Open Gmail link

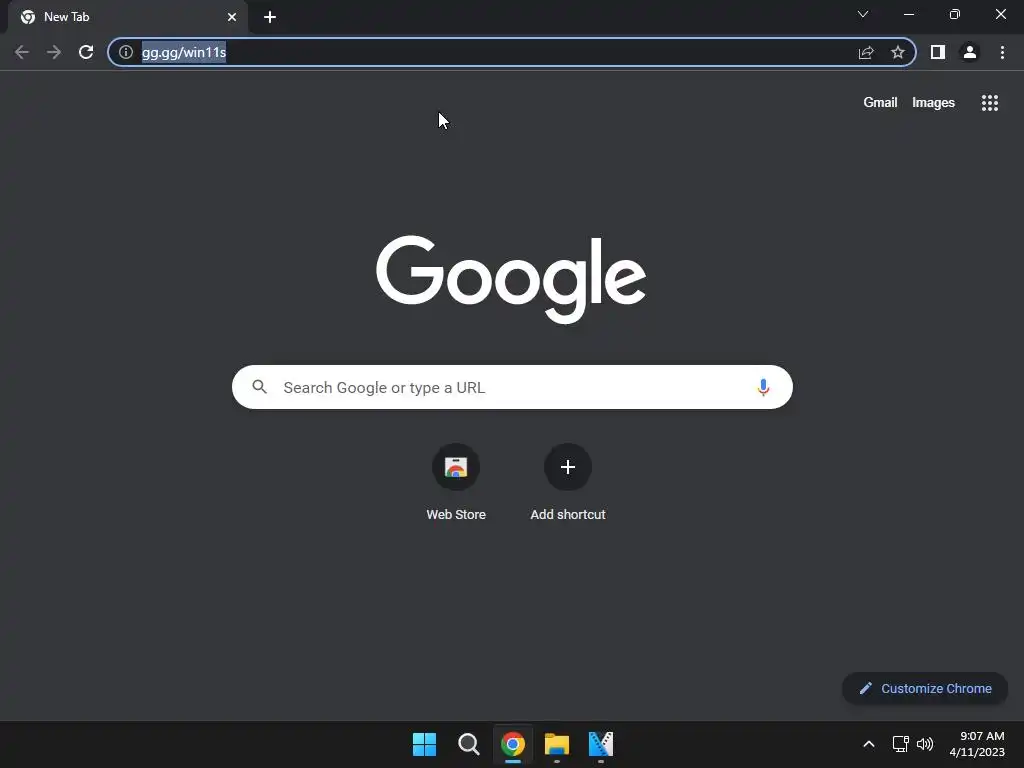tap(880, 103)
